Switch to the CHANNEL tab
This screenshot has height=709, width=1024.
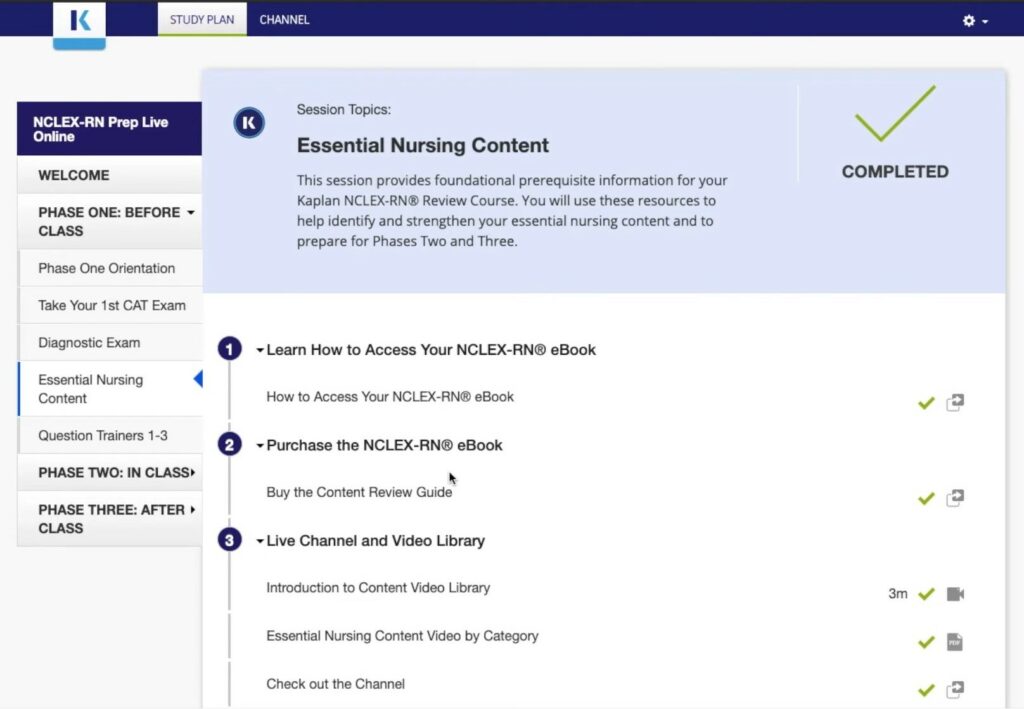[x=283, y=18]
